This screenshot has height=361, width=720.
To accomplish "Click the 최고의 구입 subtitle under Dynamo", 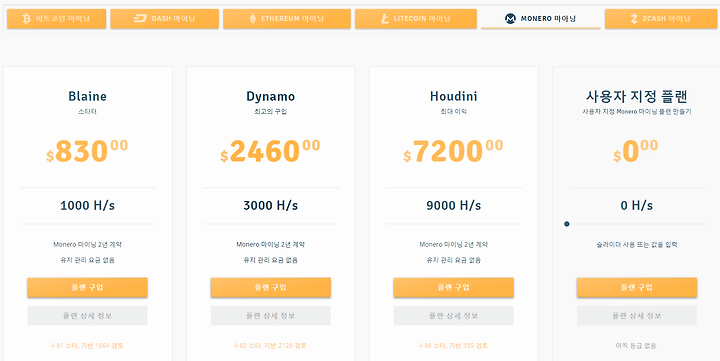I will [x=270, y=112].
